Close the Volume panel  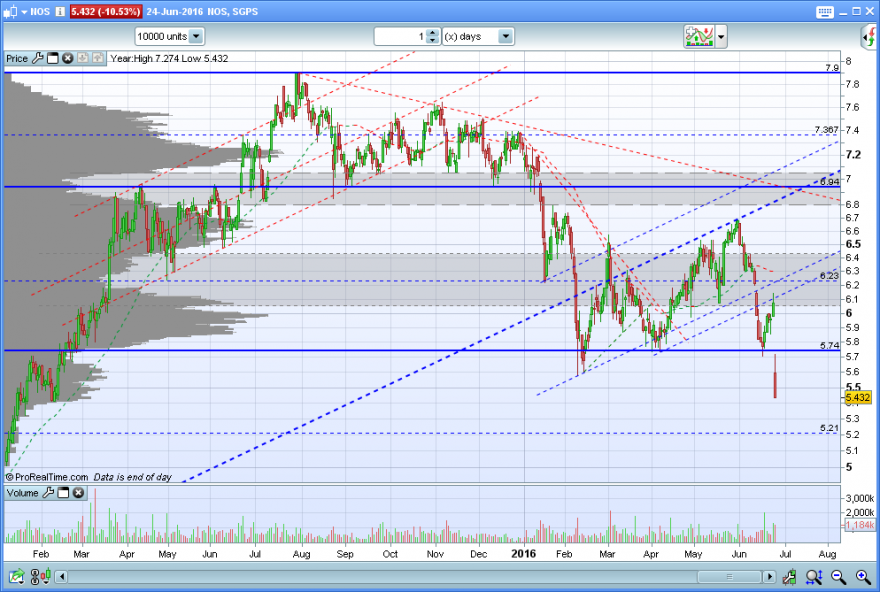pos(79,493)
